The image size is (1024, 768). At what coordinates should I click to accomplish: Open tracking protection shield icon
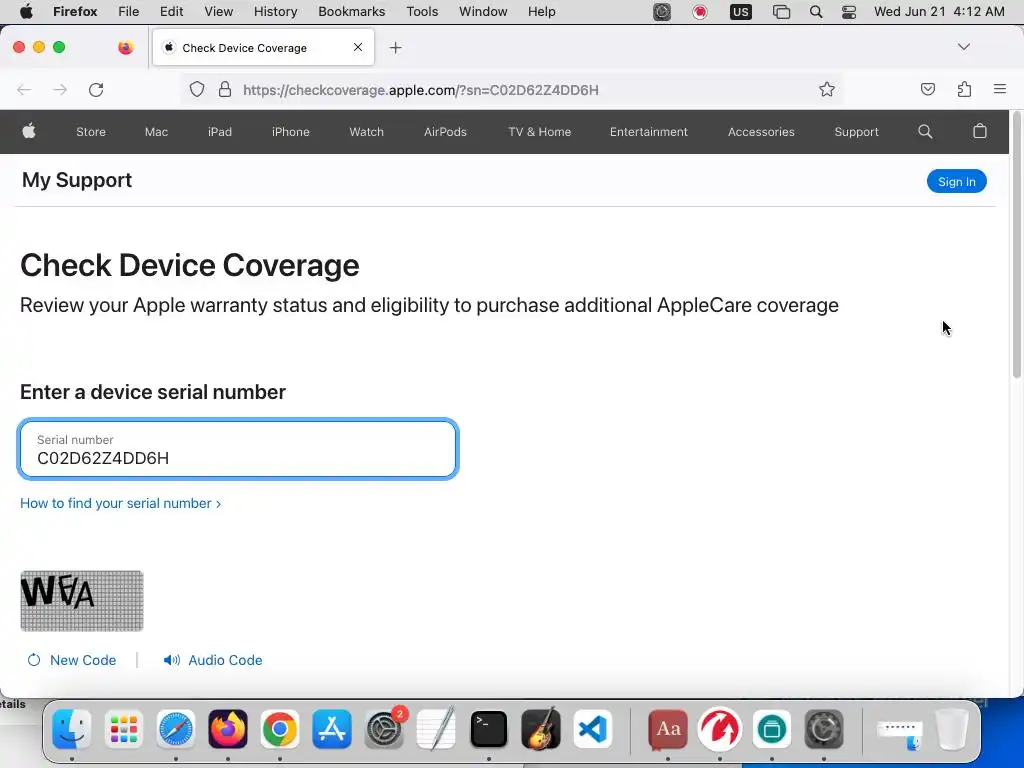[197, 89]
